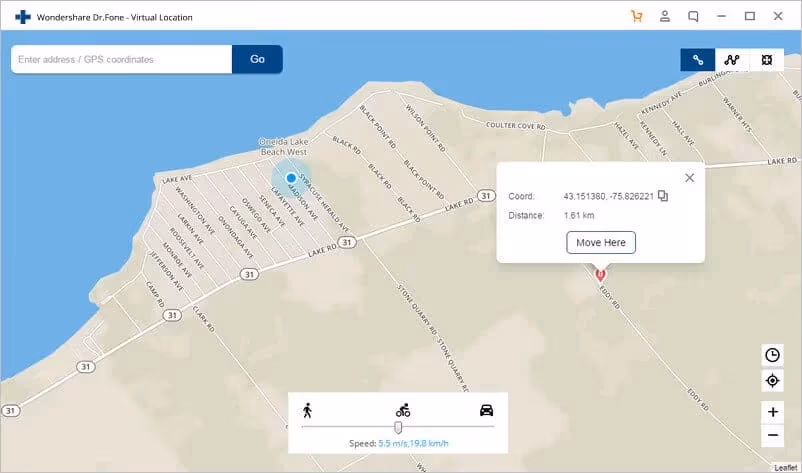Close the coordinate popup

coord(689,178)
